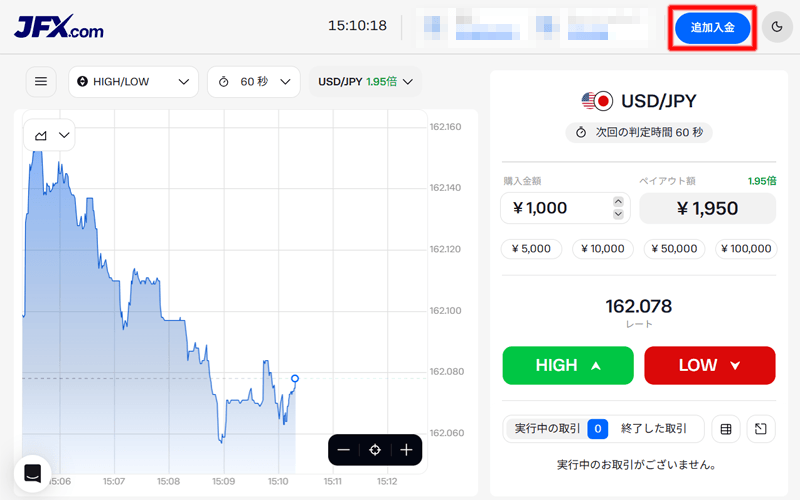The image size is (800, 500).
Task: Click the 1.95倍 payout multiplier label
Action: click(x=762, y=181)
